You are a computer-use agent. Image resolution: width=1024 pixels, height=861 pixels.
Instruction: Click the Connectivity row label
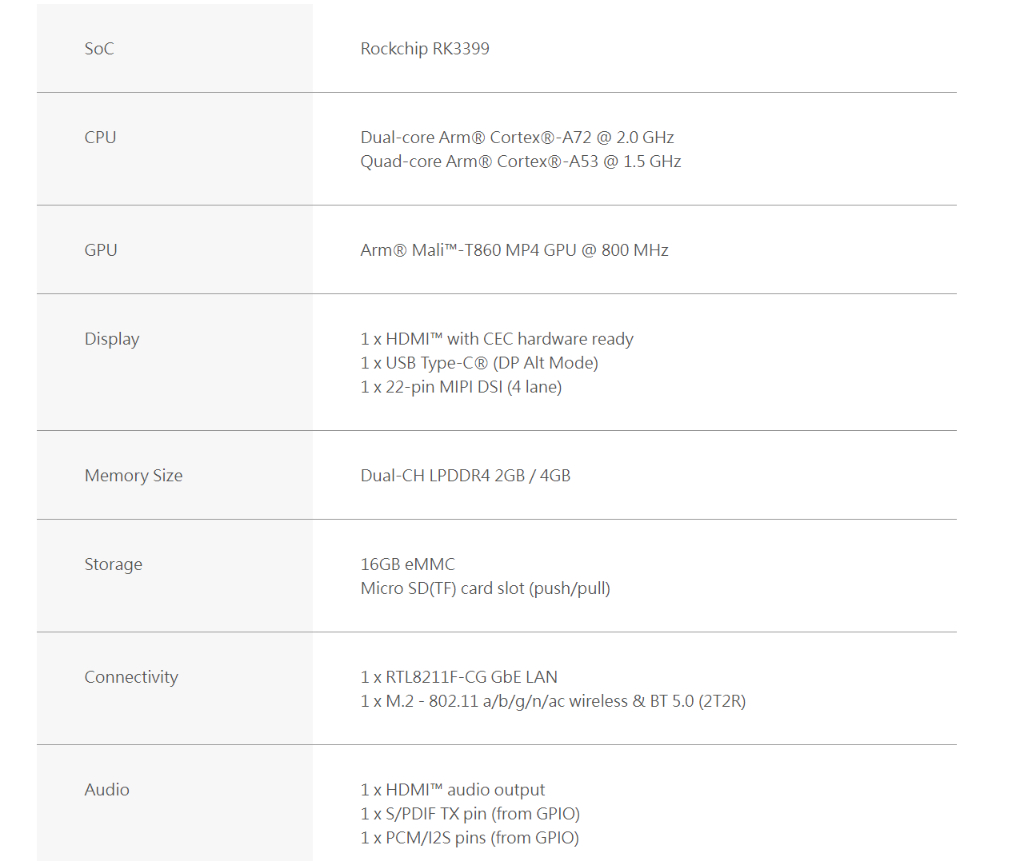(131, 678)
